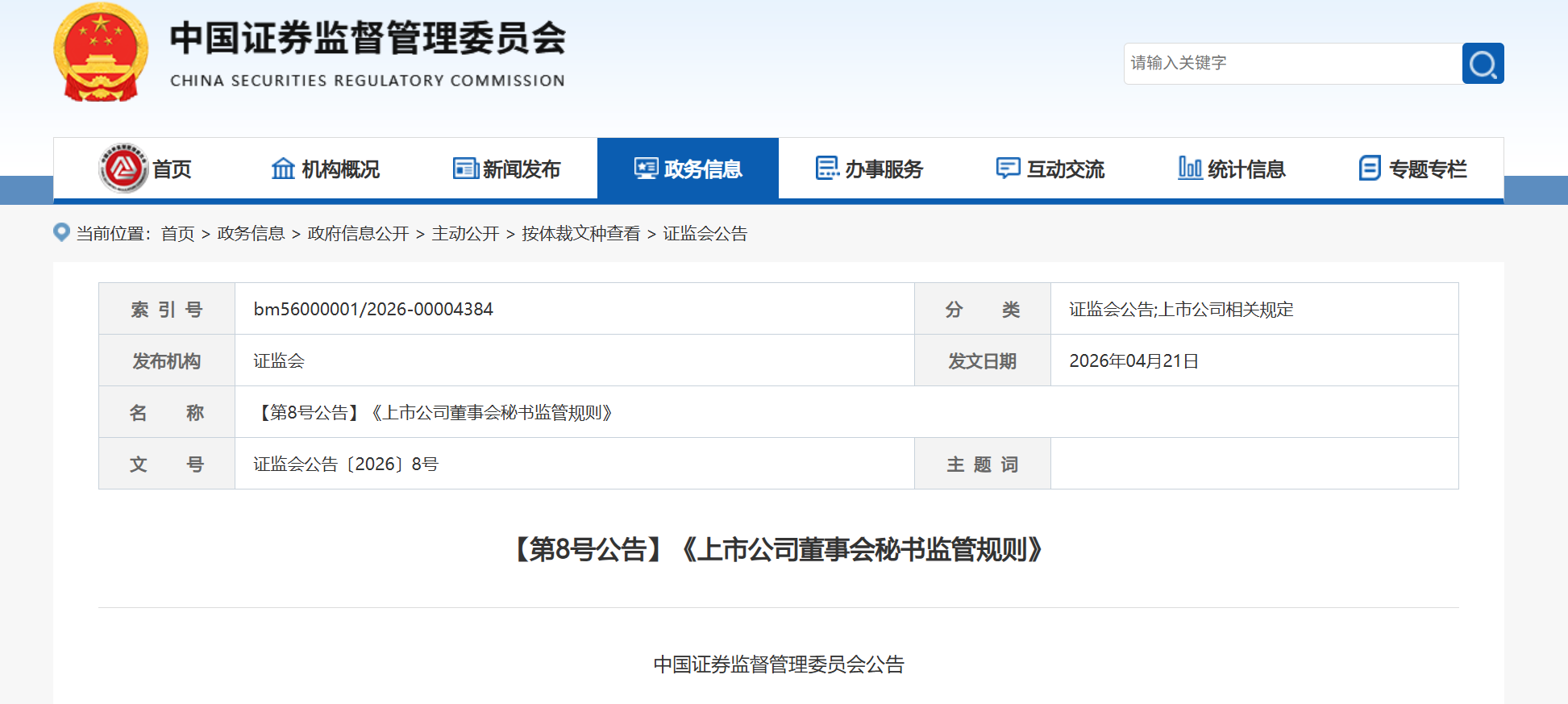Click the red home logo icon

click(123, 169)
